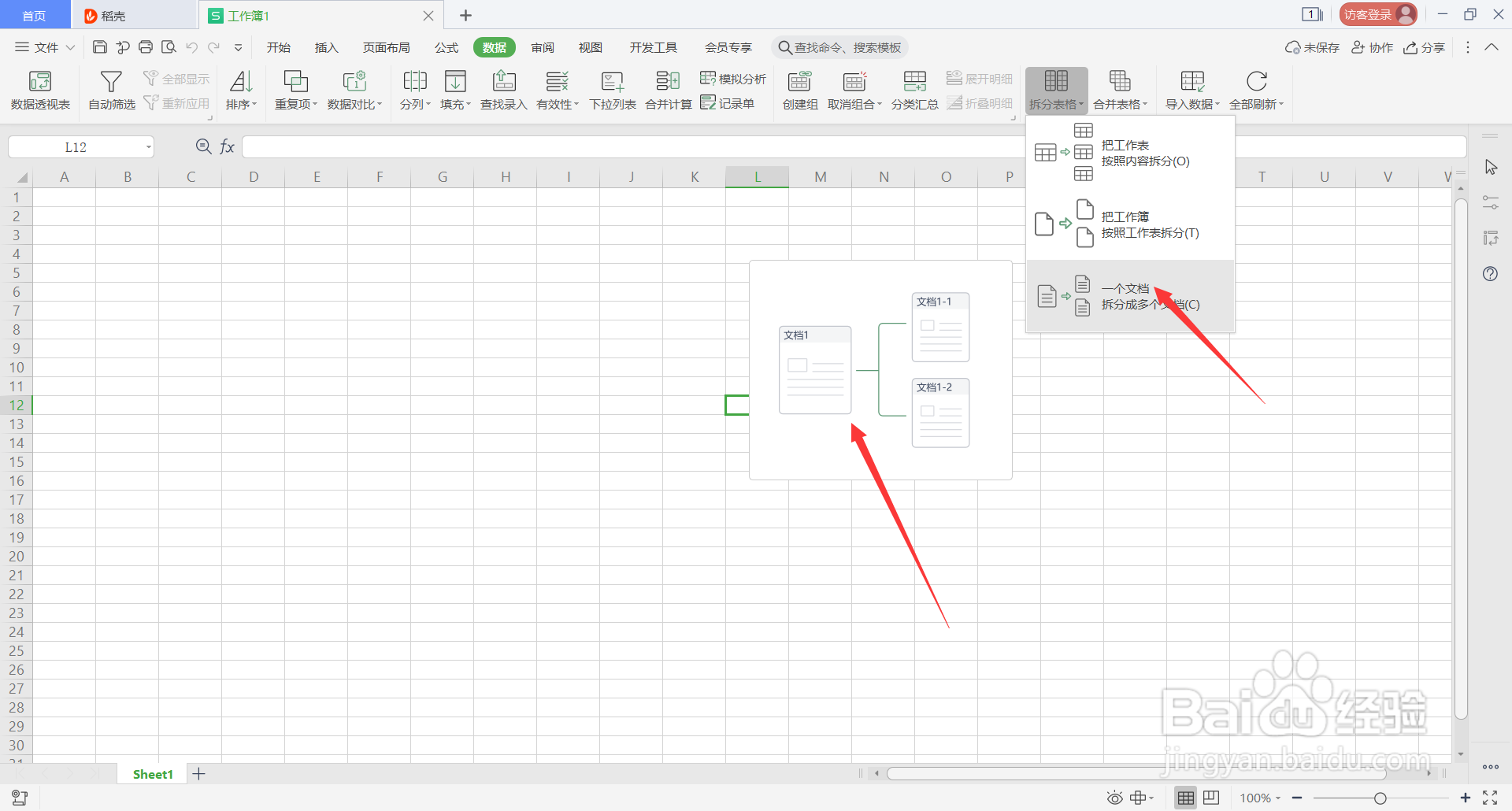Open the Developer Tools (开发工具) tab
This screenshot has height=811, width=1512.
pos(653,47)
